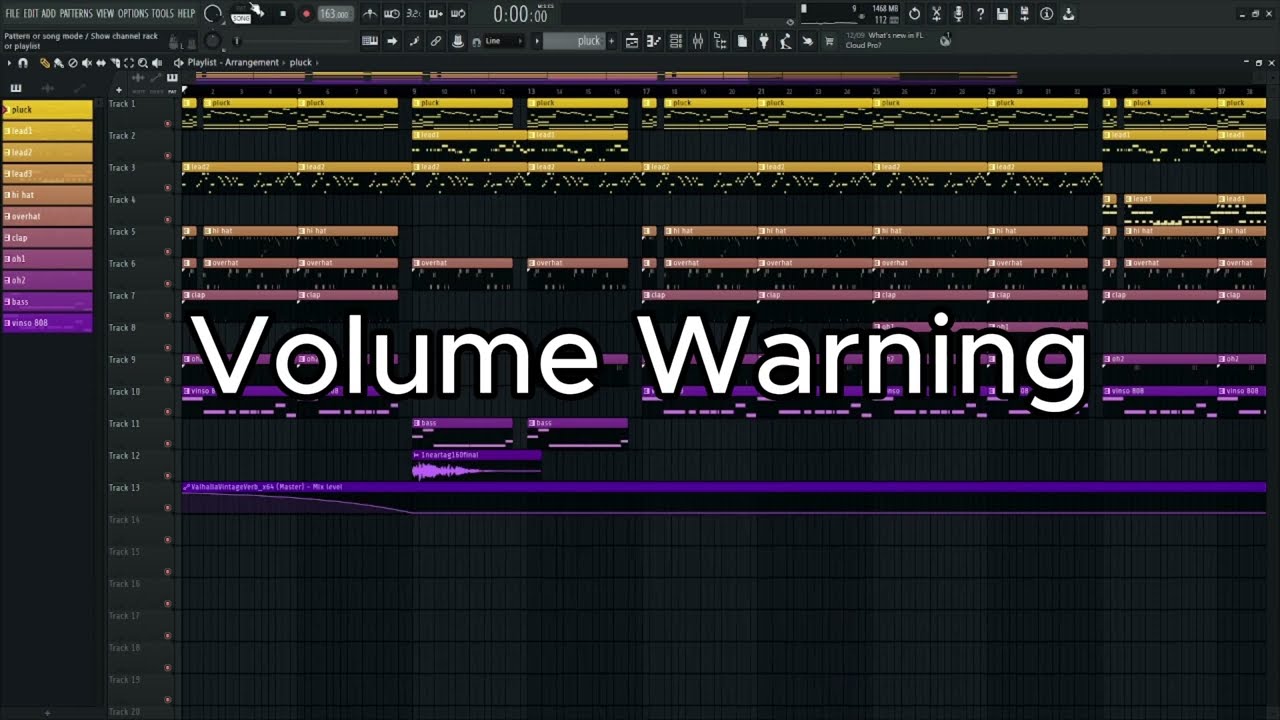Open the plugin picker plug icon
This screenshot has height=720, width=1280.
(x=764, y=41)
